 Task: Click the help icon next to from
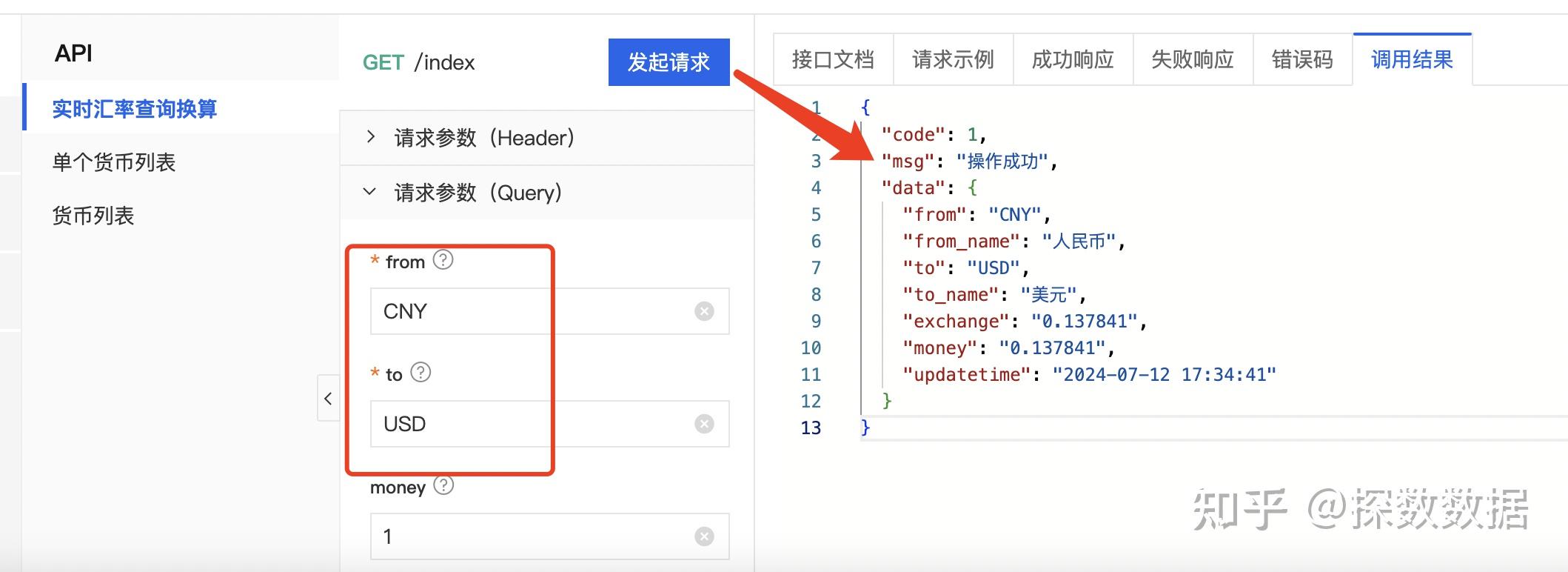point(443,260)
